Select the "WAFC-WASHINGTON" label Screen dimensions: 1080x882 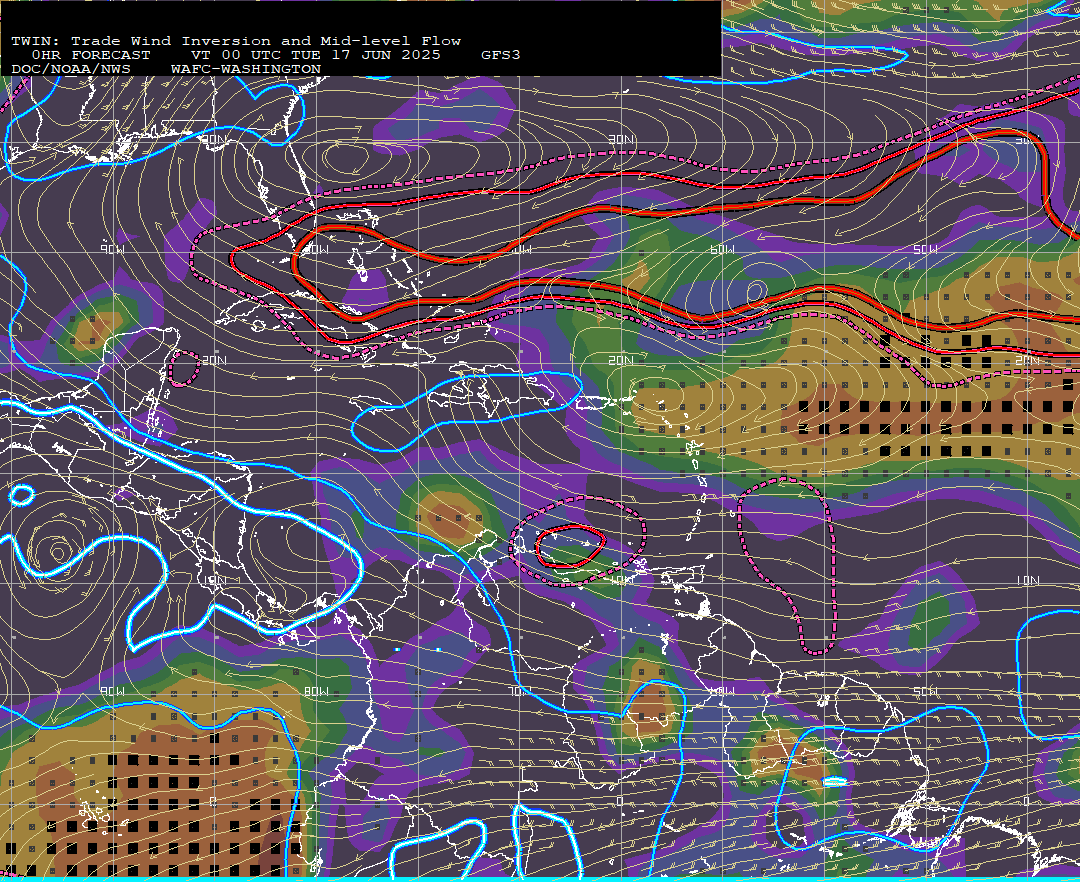click(246, 70)
